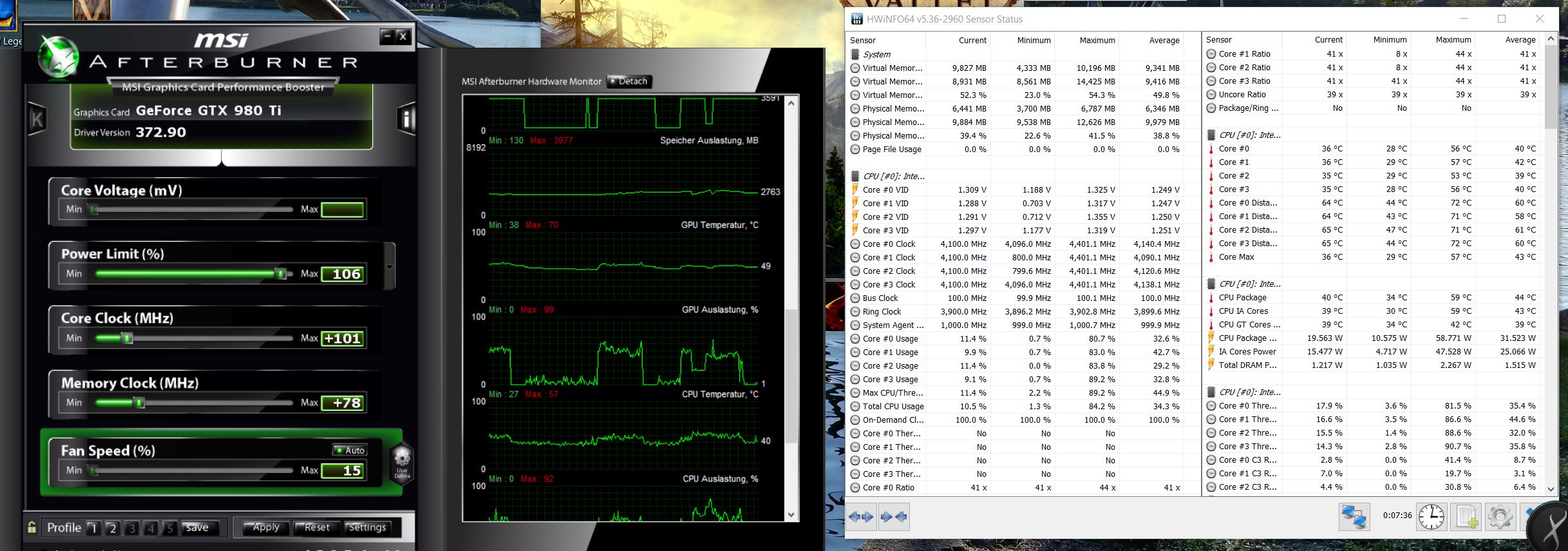Select Afterburner profile 4
This screenshot has height=551, width=1568.
[151, 528]
